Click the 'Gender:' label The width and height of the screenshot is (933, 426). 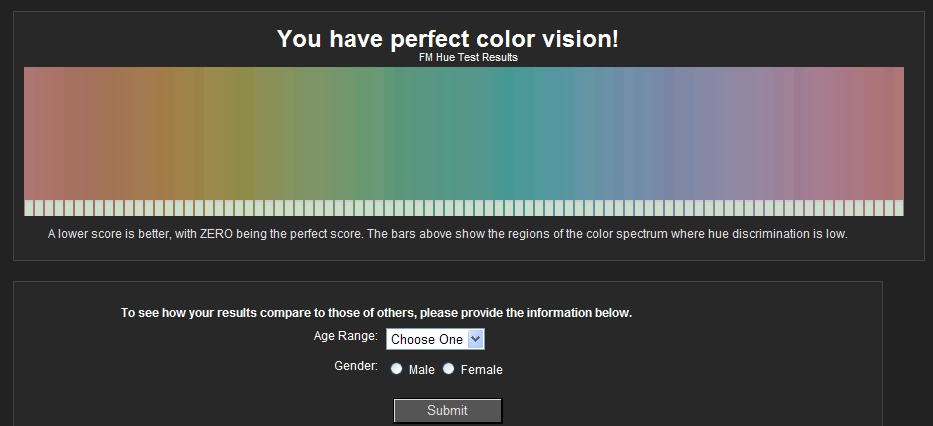[x=356, y=365]
